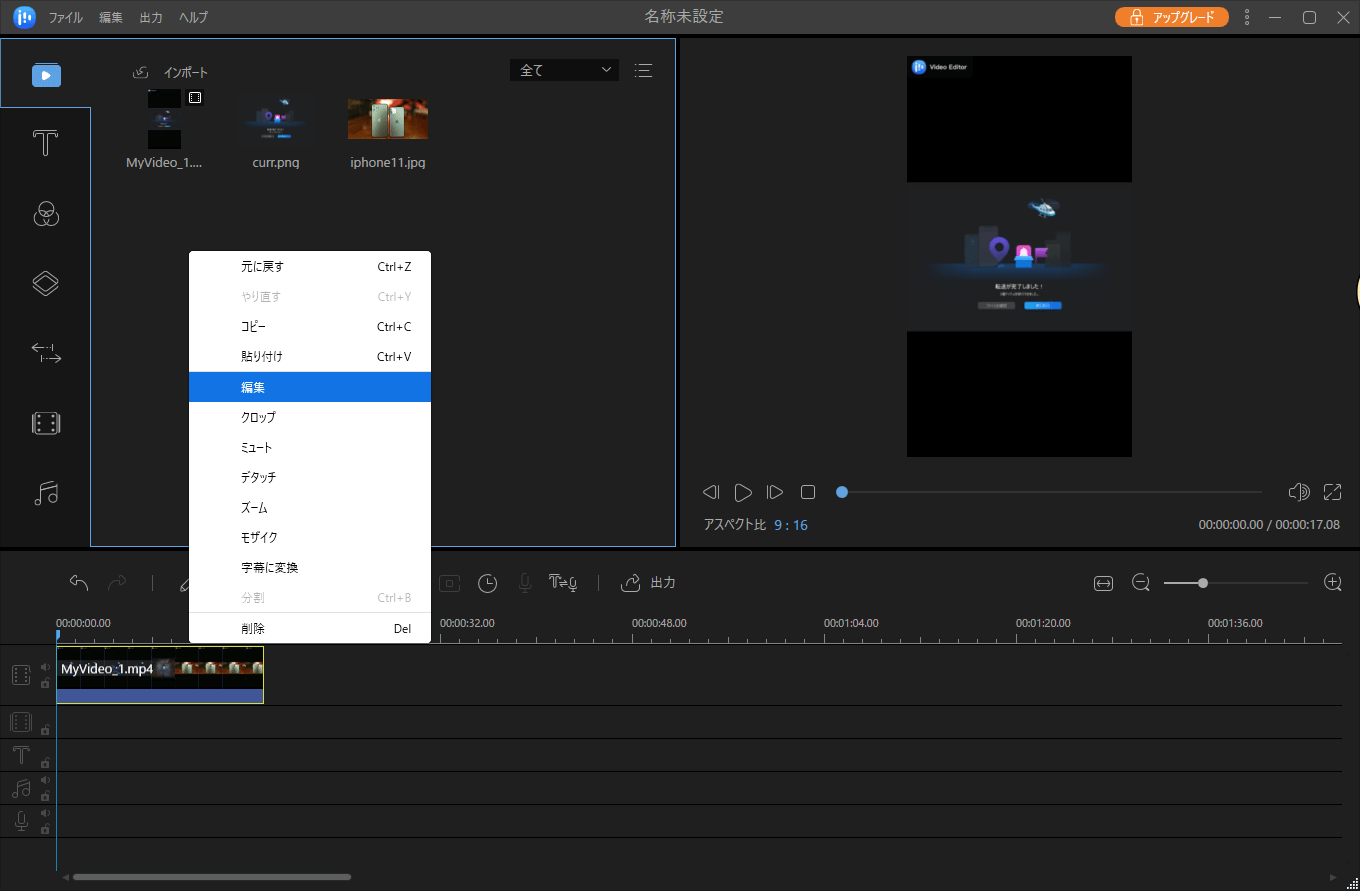
Task: Open the Overlays tab with stacked layers icon
Action: coord(46,284)
